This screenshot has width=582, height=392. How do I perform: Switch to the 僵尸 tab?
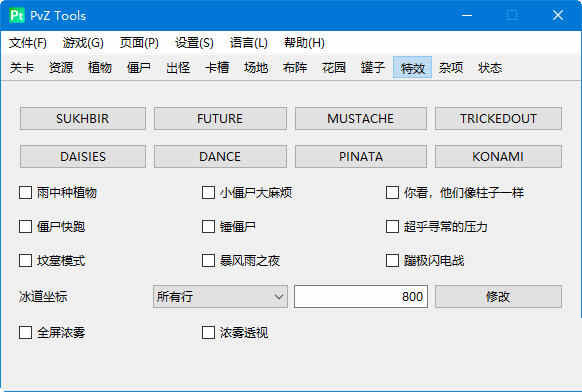tap(139, 68)
